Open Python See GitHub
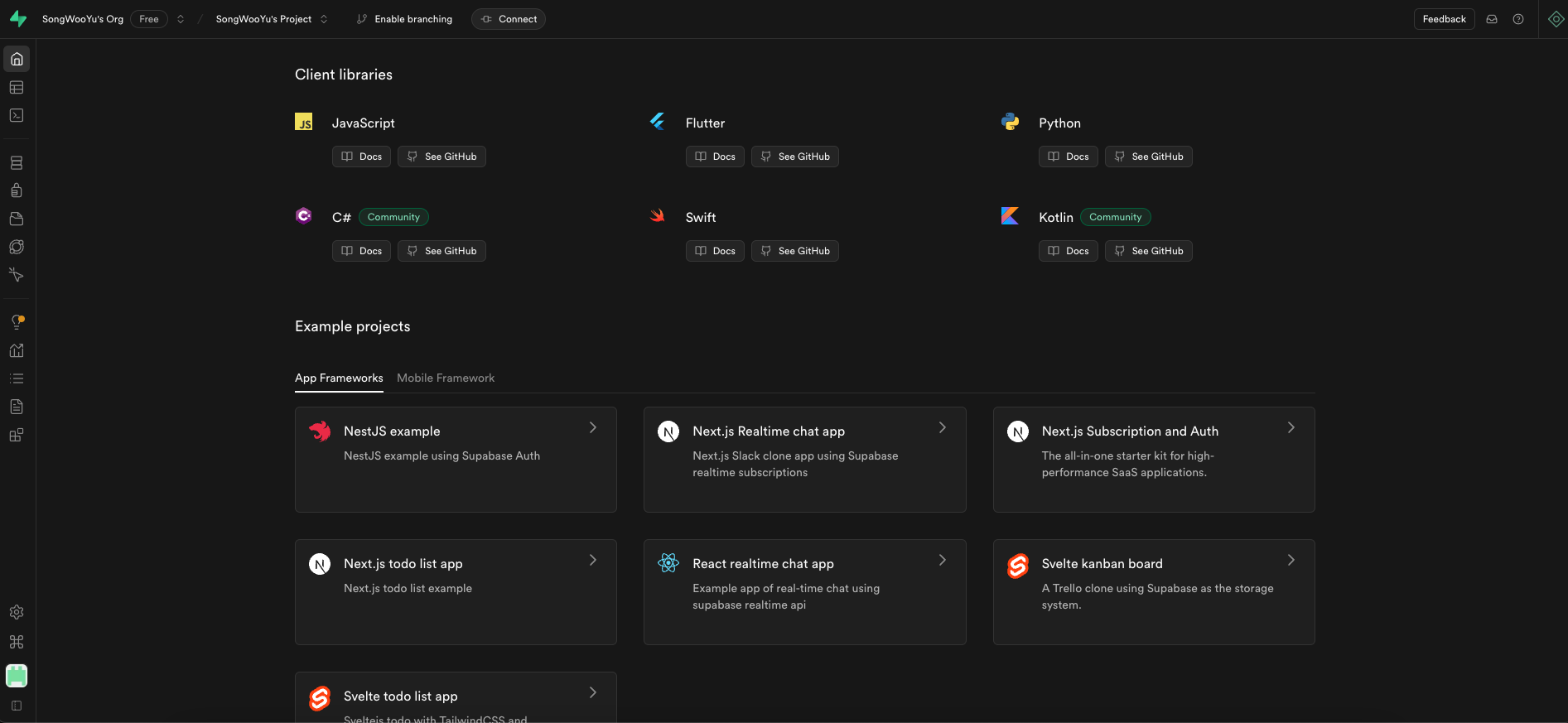 (1149, 157)
